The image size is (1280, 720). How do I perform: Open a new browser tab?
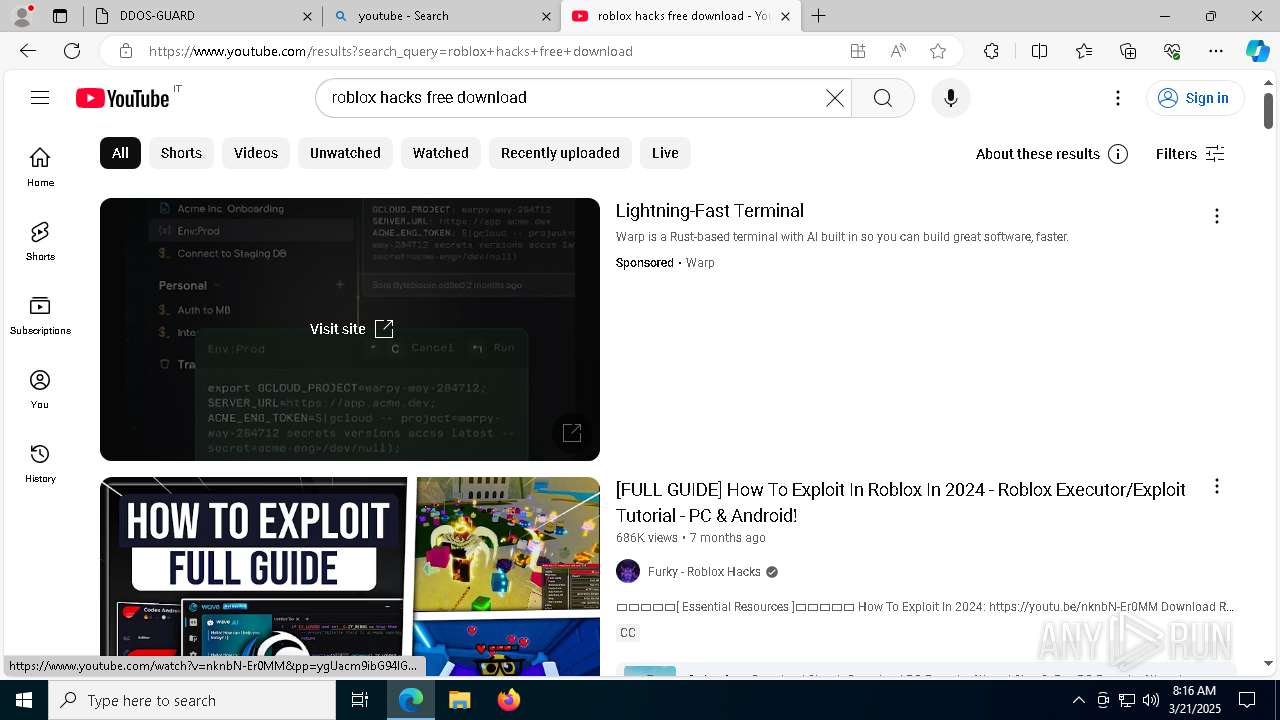click(x=818, y=16)
